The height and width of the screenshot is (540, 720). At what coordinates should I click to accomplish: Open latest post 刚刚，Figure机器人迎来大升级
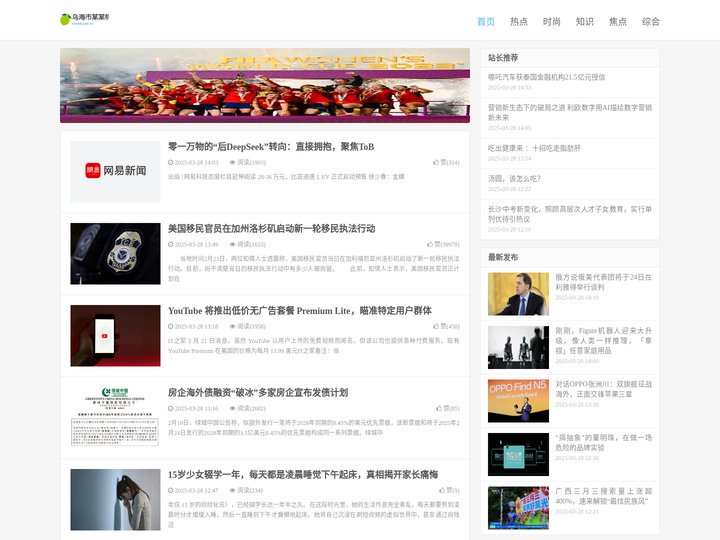click(x=603, y=340)
